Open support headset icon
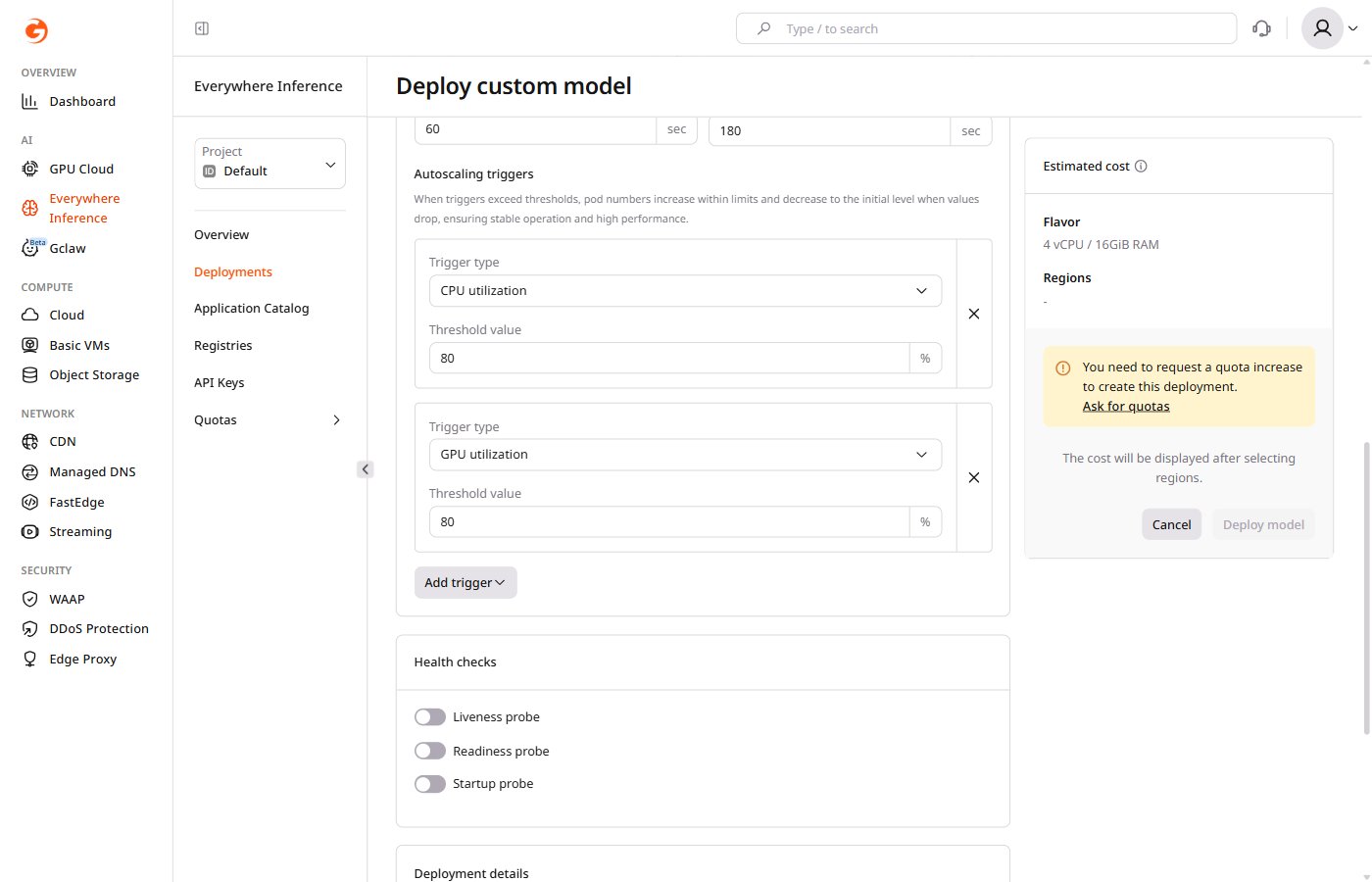Image resolution: width=1372 pixels, height=882 pixels. click(x=1262, y=28)
